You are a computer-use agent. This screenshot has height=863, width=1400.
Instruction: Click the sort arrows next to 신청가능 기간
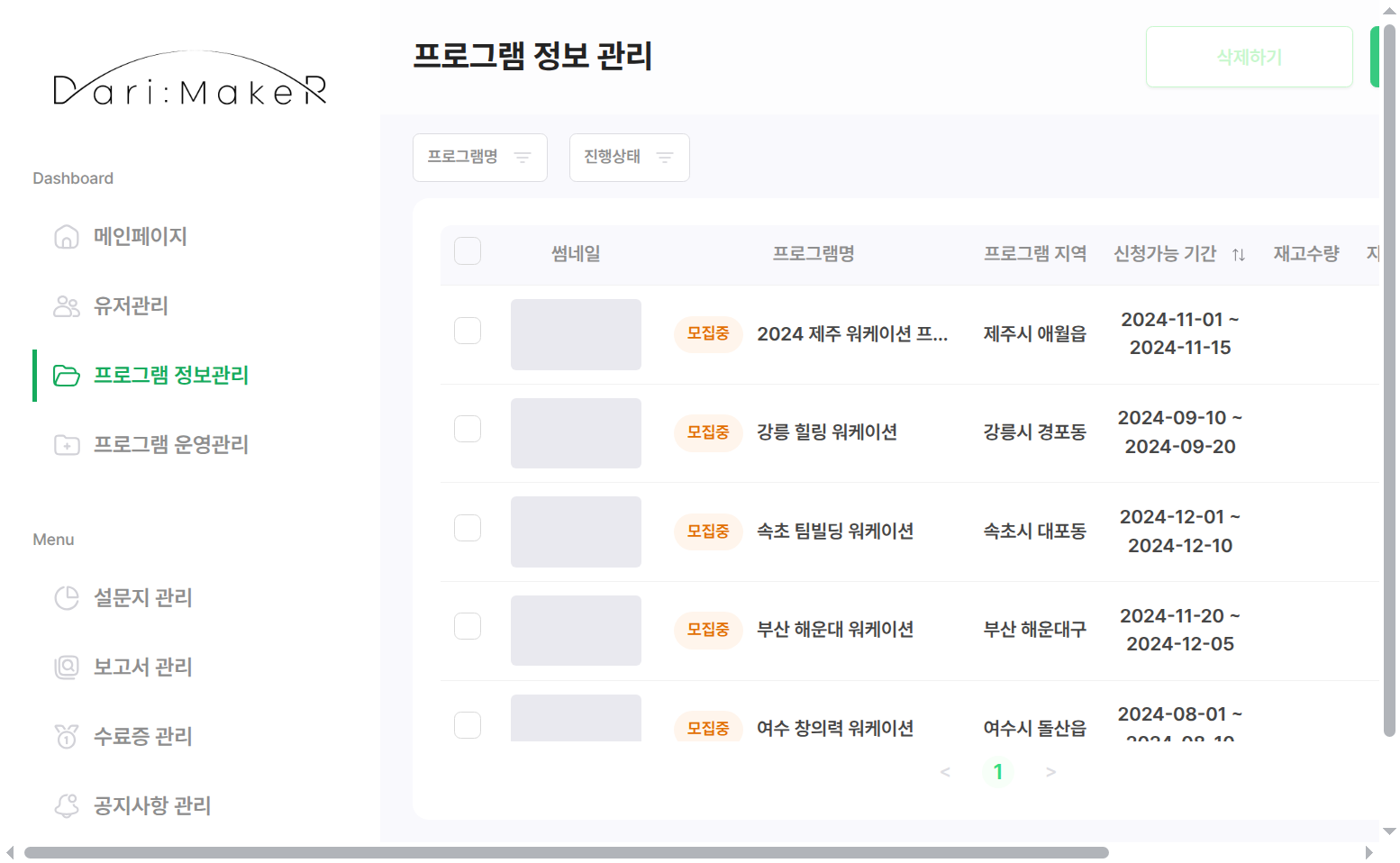tap(1239, 255)
